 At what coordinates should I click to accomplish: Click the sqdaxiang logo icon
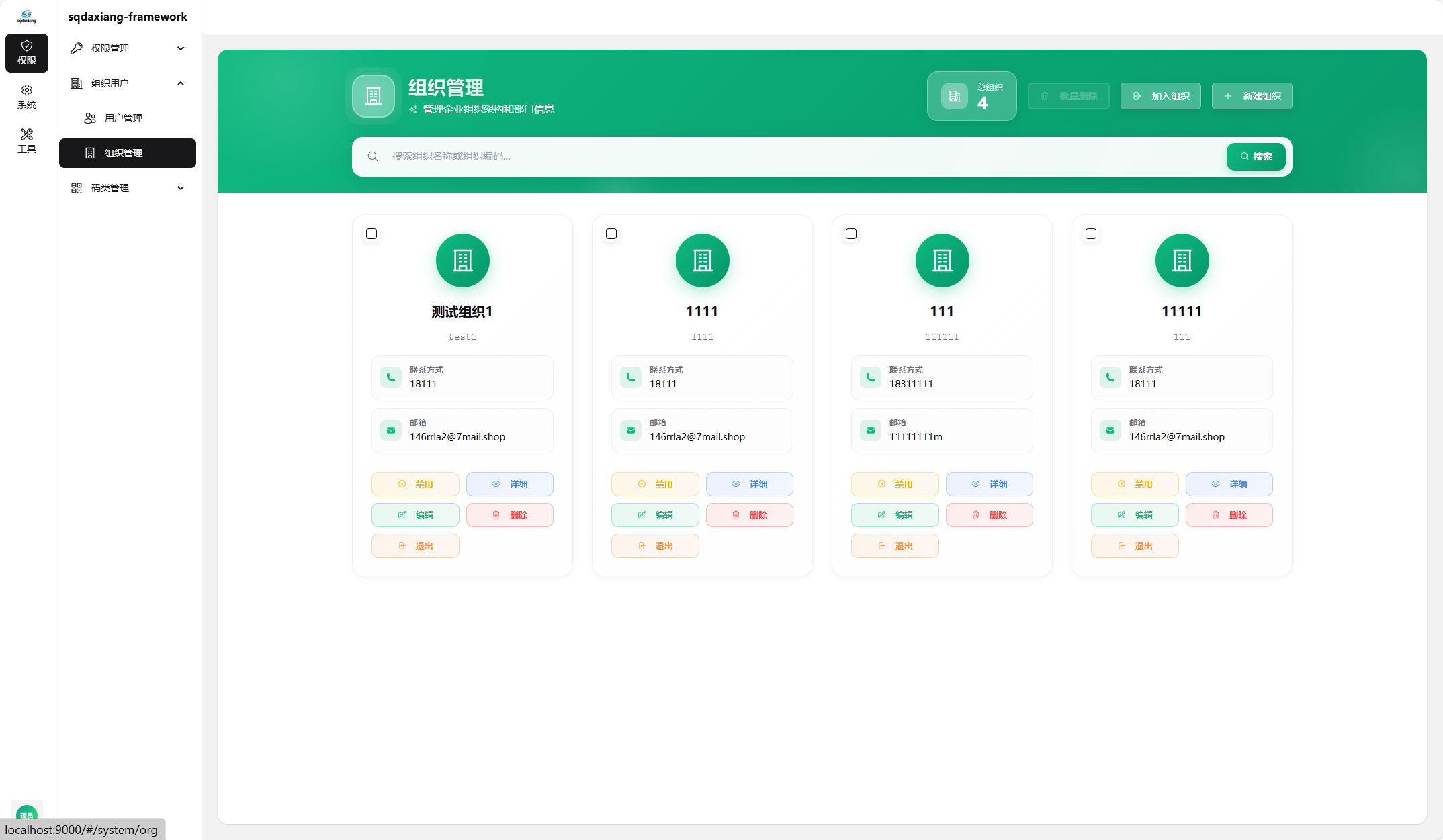pos(26,16)
